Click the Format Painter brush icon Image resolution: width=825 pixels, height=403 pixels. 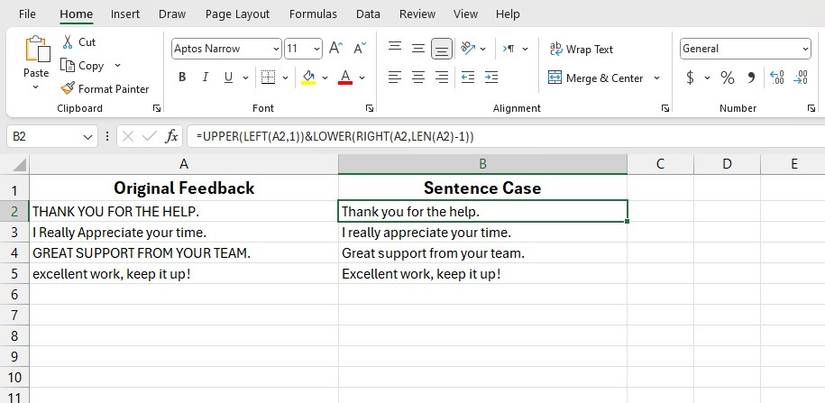[x=67, y=88]
